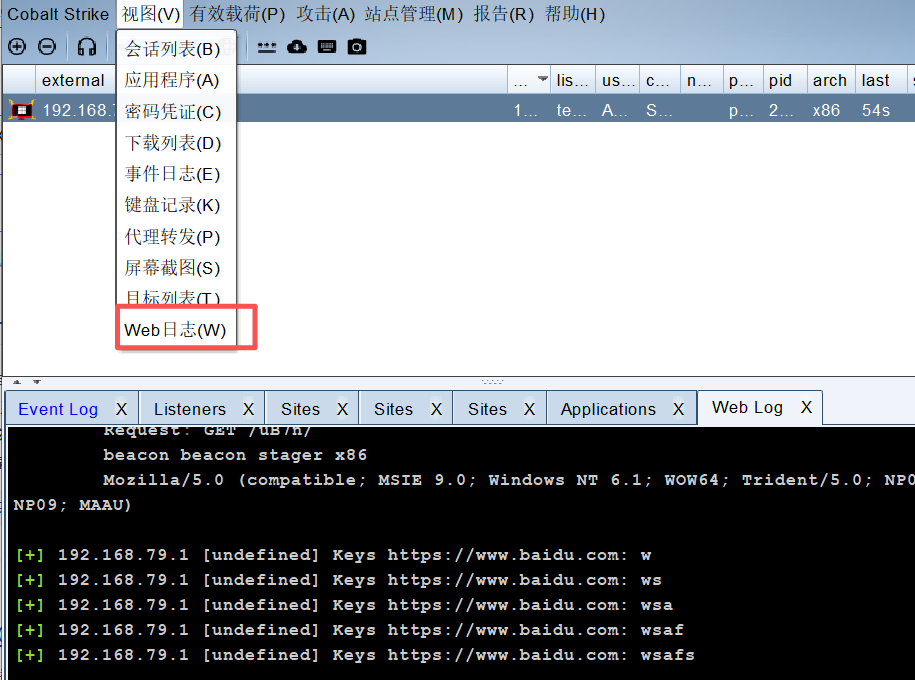Open the 攻击(A) menu
Viewport: 915px width, 680px height.
point(325,14)
